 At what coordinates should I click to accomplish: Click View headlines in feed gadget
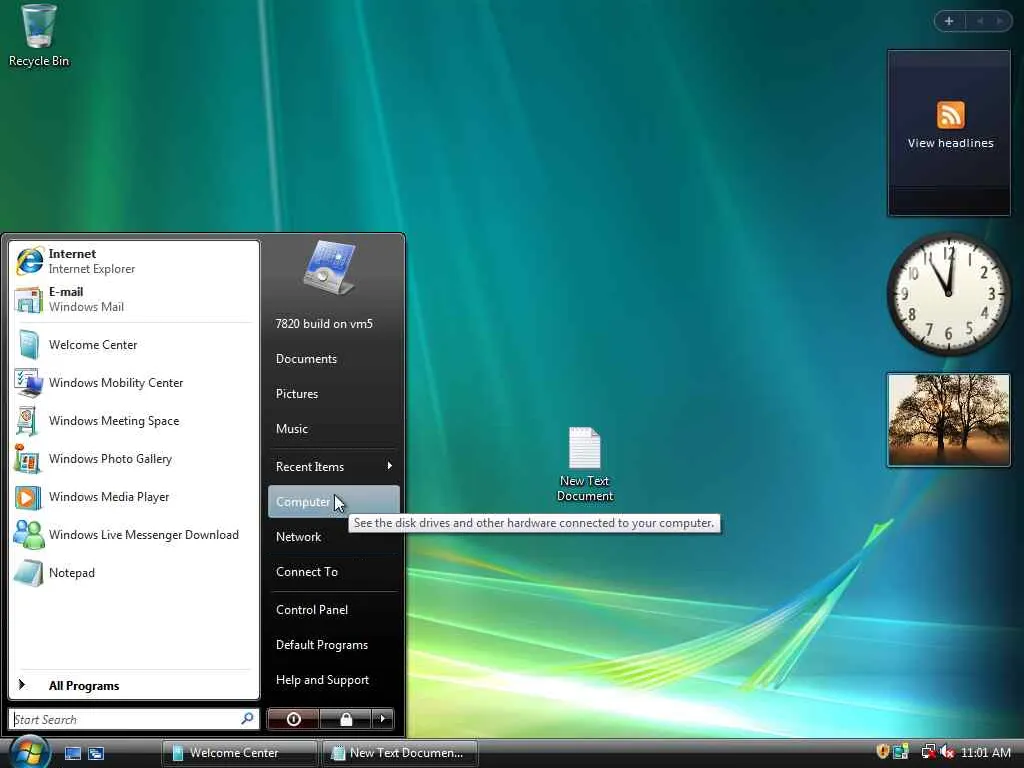point(950,143)
